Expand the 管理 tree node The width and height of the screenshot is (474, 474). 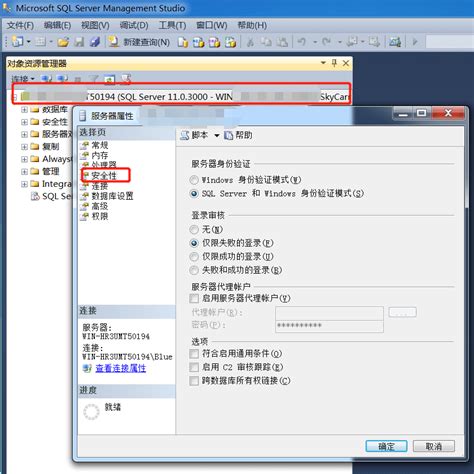point(24,172)
